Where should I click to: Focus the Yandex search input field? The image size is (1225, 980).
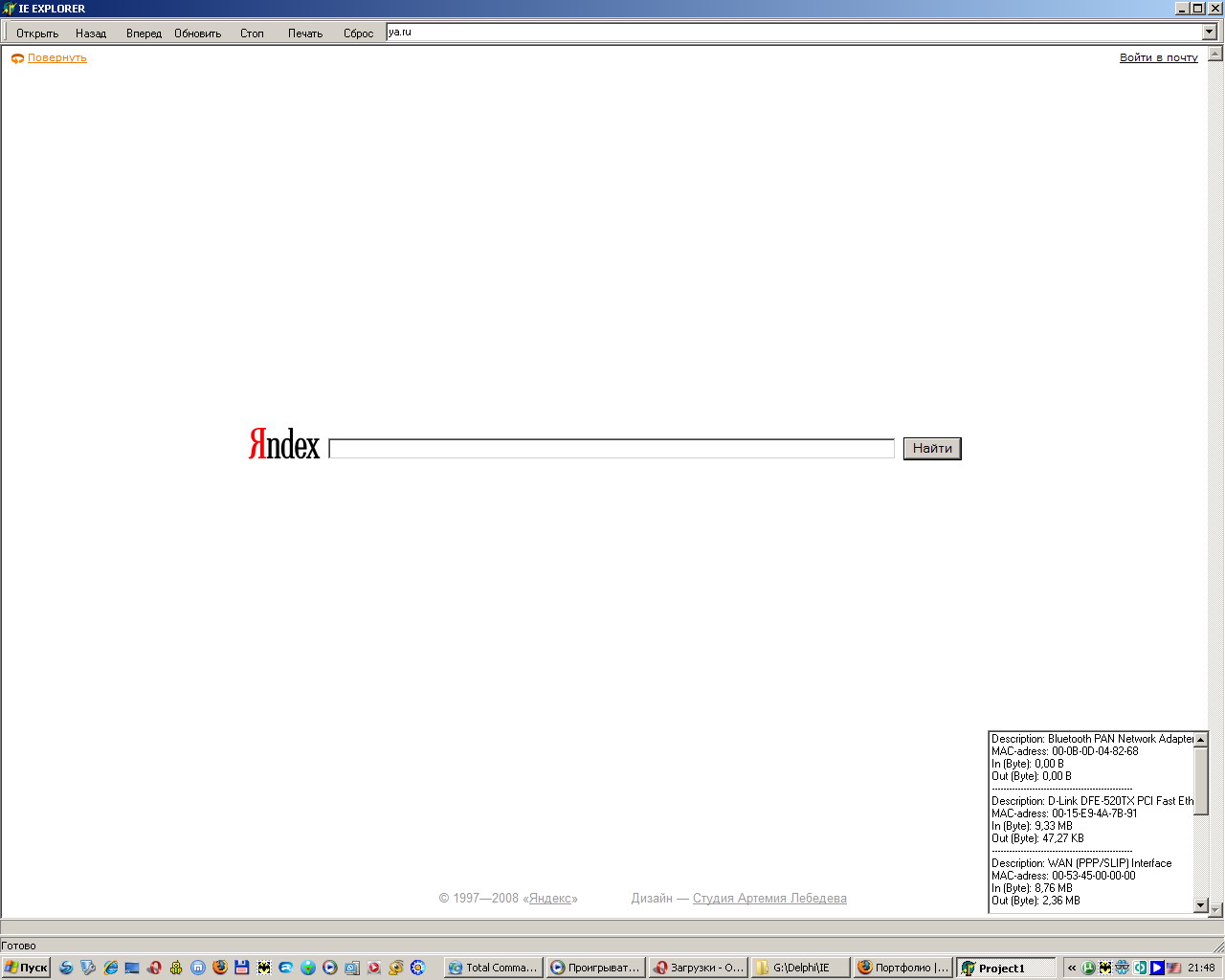tap(612, 448)
